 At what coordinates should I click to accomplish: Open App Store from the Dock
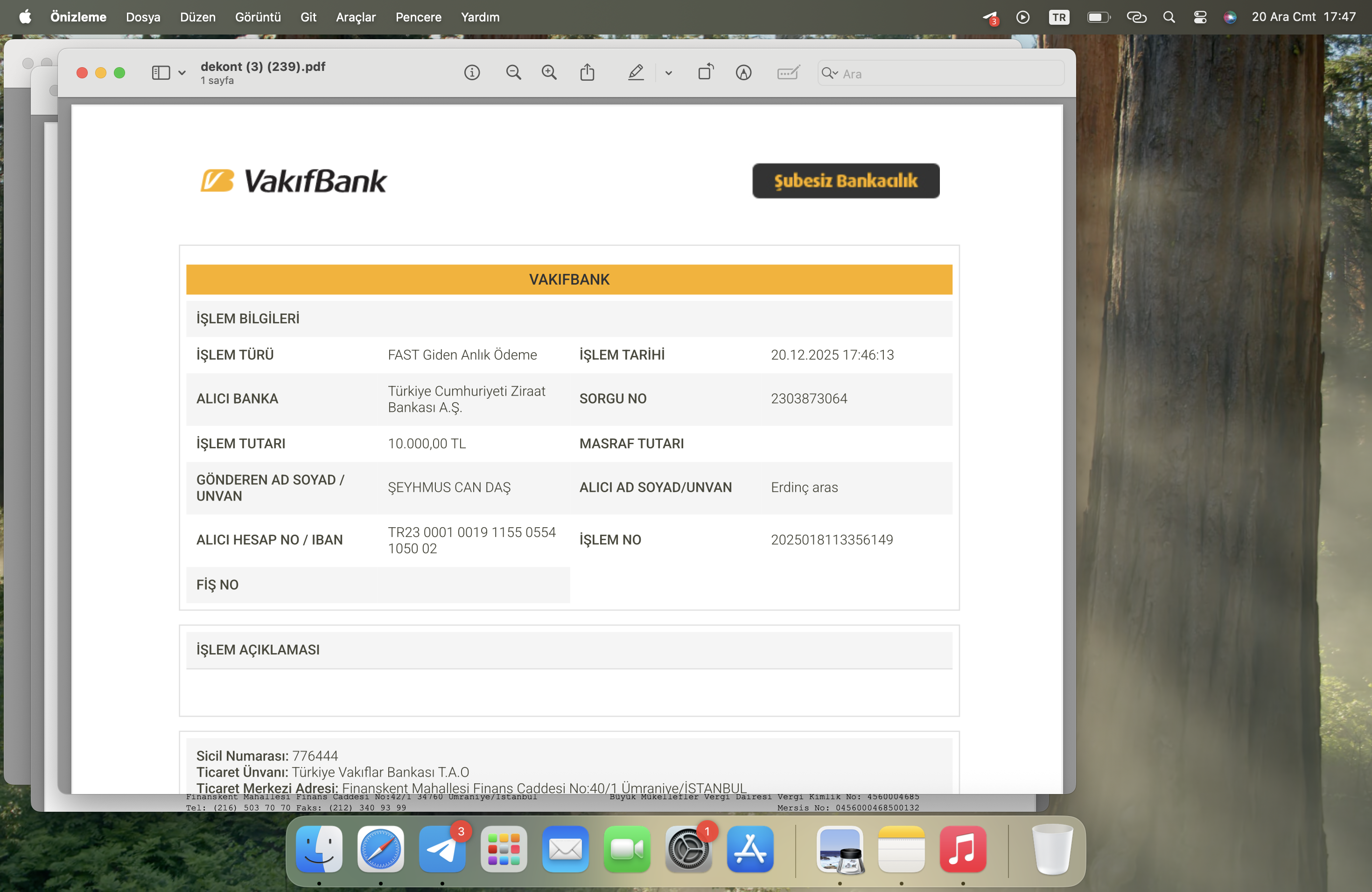(750, 848)
